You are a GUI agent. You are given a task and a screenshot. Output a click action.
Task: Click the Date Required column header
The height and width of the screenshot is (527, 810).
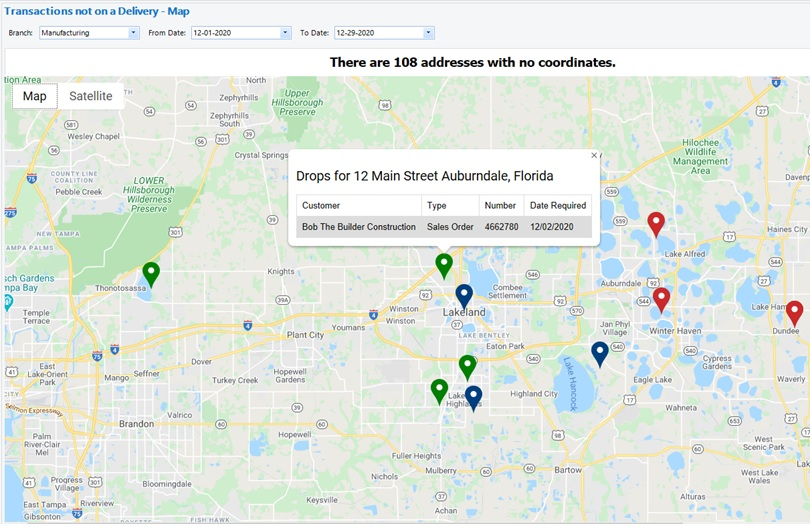tap(558, 206)
